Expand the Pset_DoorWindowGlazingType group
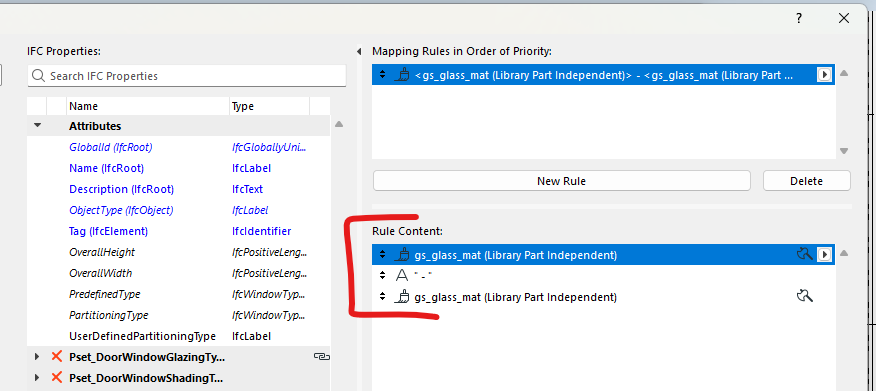Image resolution: width=876 pixels, height=391 pixels. click(37, 356)
